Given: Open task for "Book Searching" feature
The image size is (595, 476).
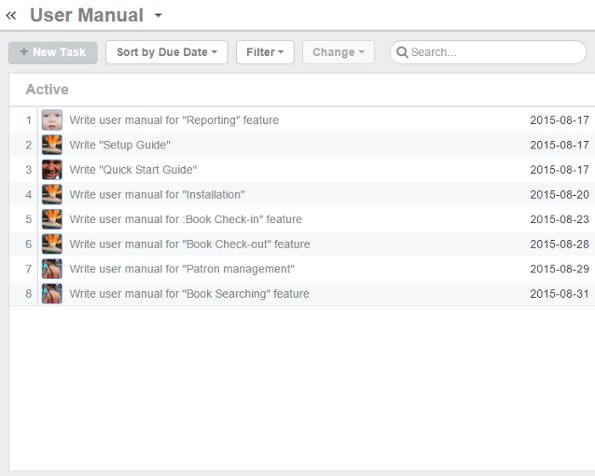Looking at the screenshot, I should pyautogui.click(x=189, y=293).
